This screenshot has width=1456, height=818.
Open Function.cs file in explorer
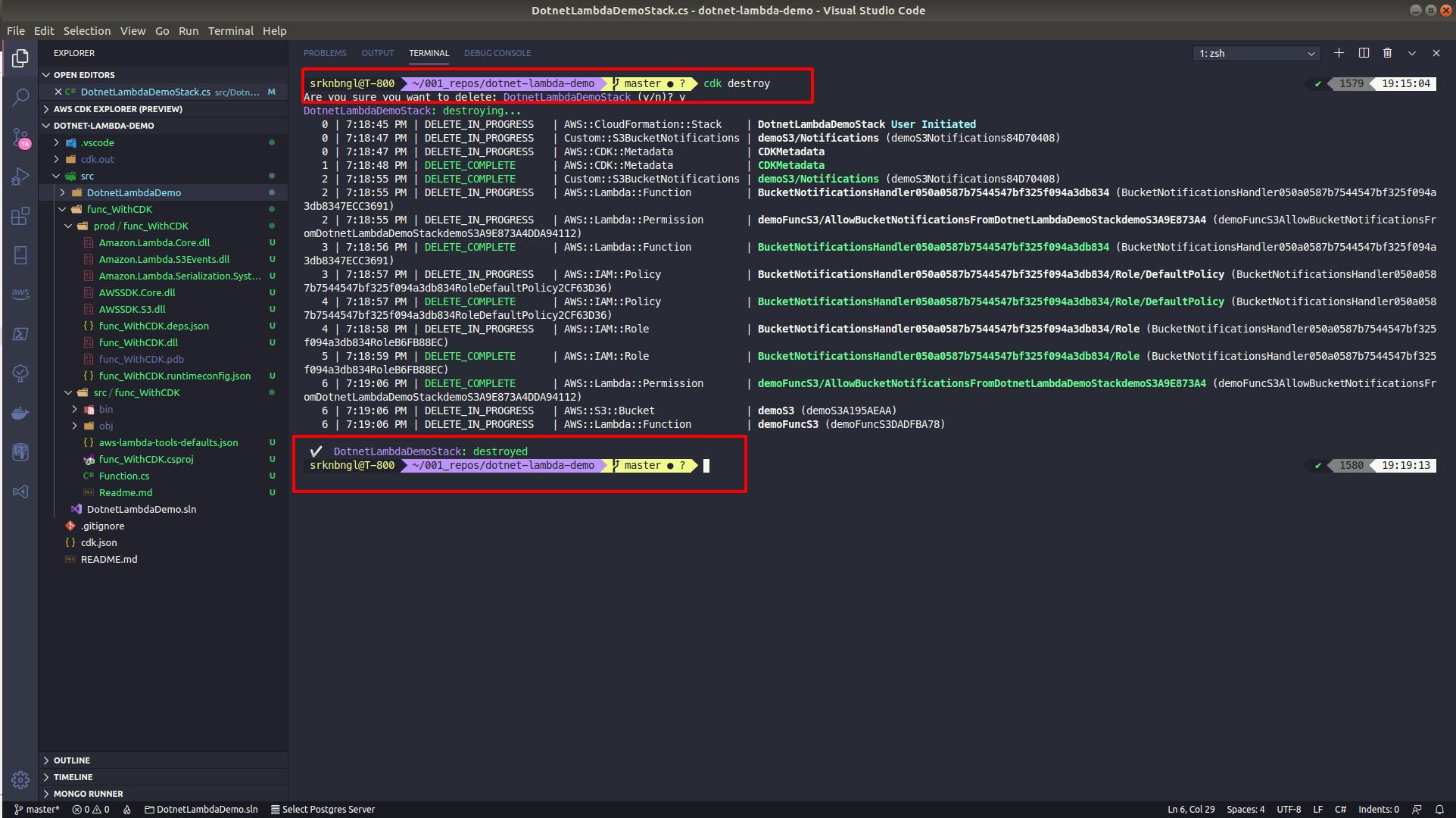click(124, 476)
